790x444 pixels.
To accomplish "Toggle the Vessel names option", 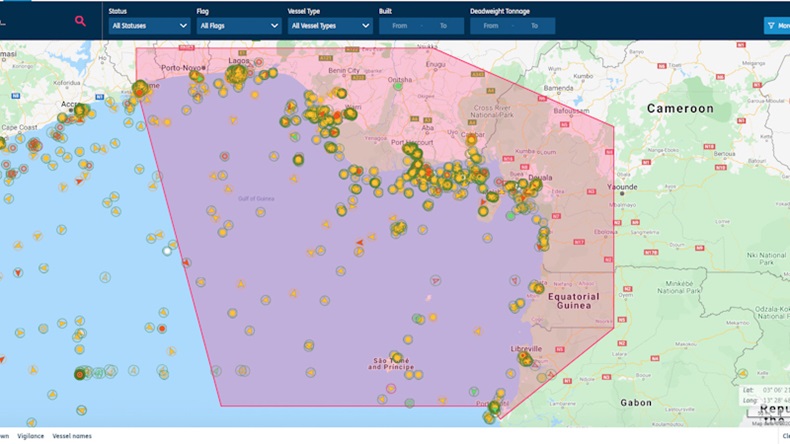I will 72,436.
